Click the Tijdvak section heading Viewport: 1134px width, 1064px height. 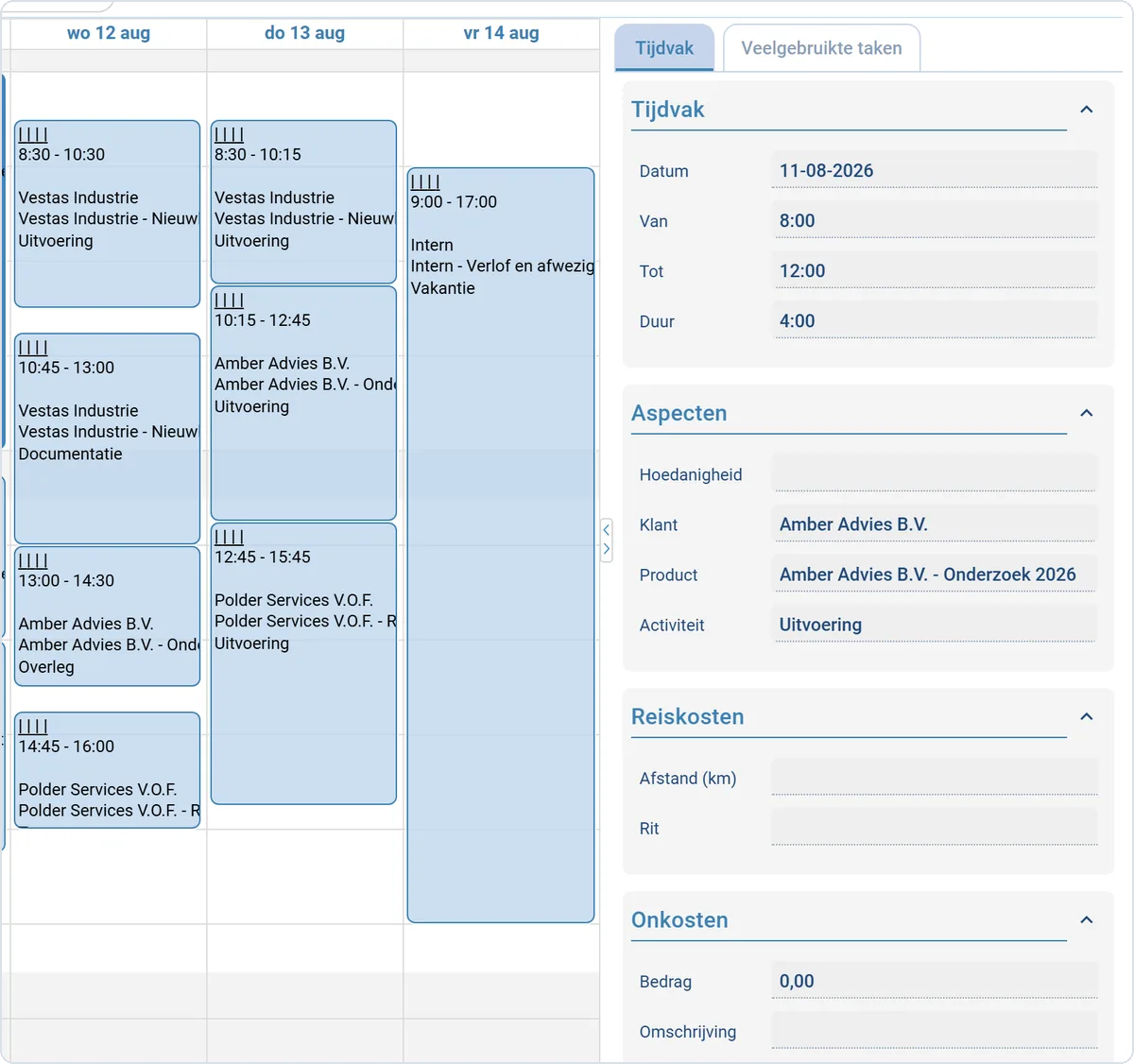pyautogui.click(x=668, y=110)
